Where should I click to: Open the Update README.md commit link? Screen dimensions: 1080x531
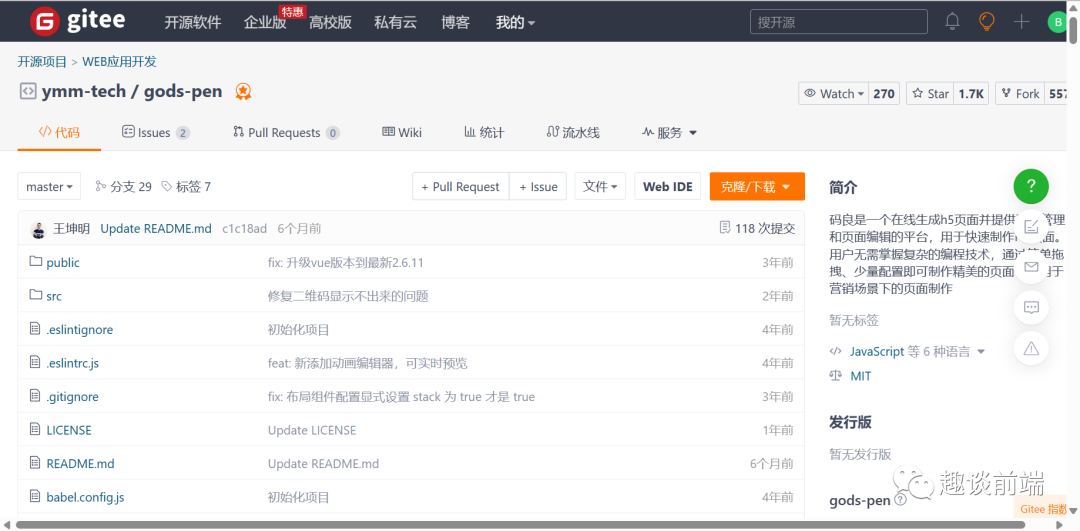[x=156, y=229]
